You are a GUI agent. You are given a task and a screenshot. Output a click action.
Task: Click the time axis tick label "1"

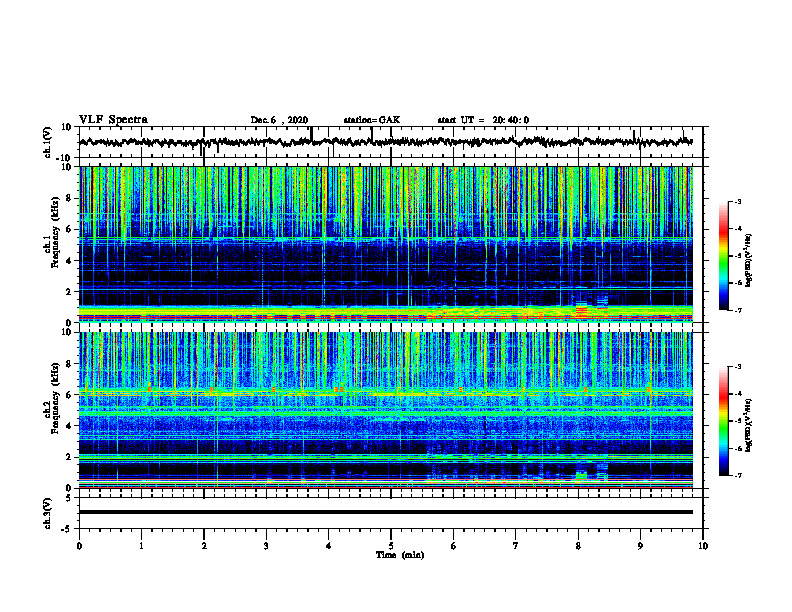[141, 546]
